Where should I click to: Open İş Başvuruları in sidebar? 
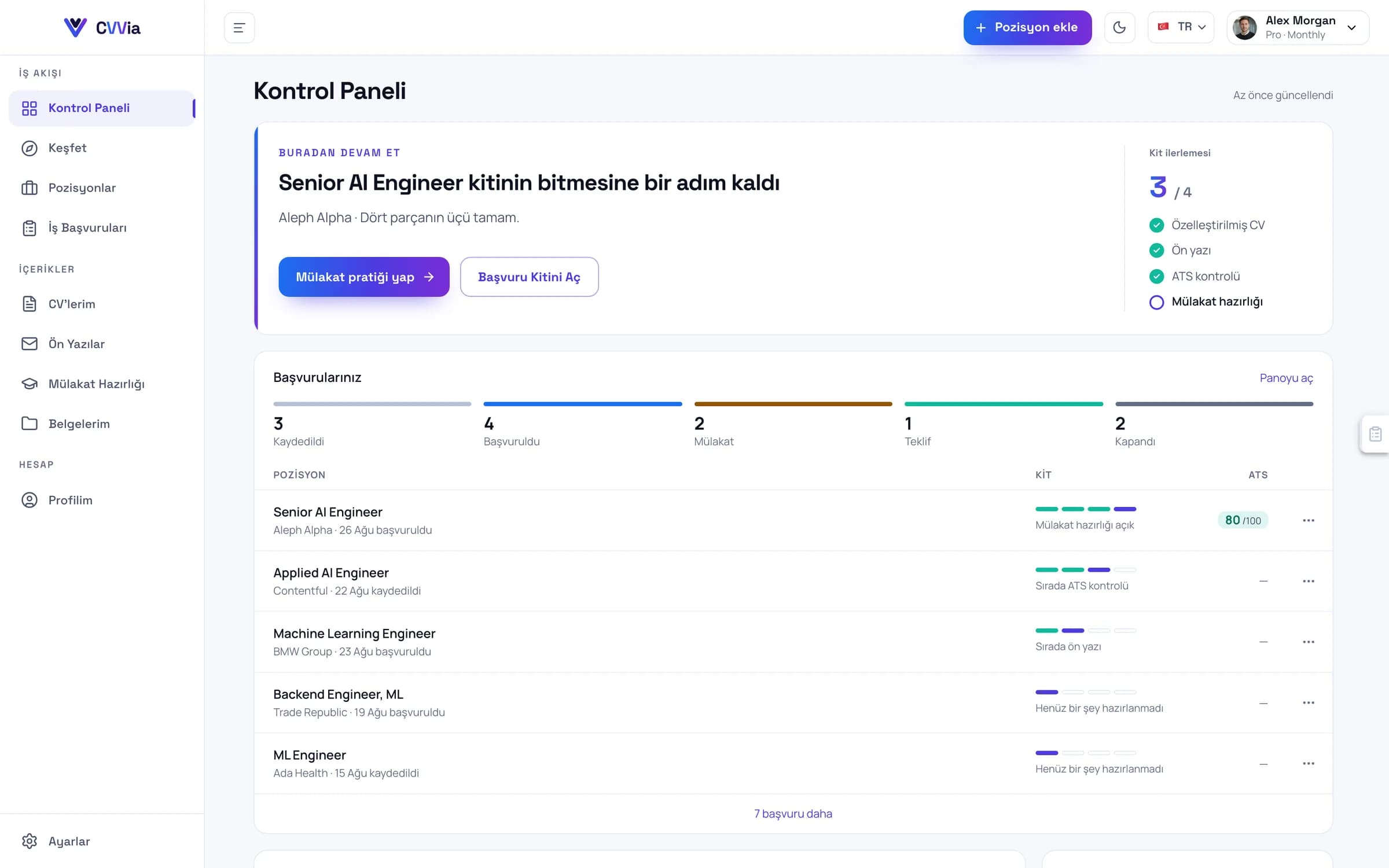102,228
